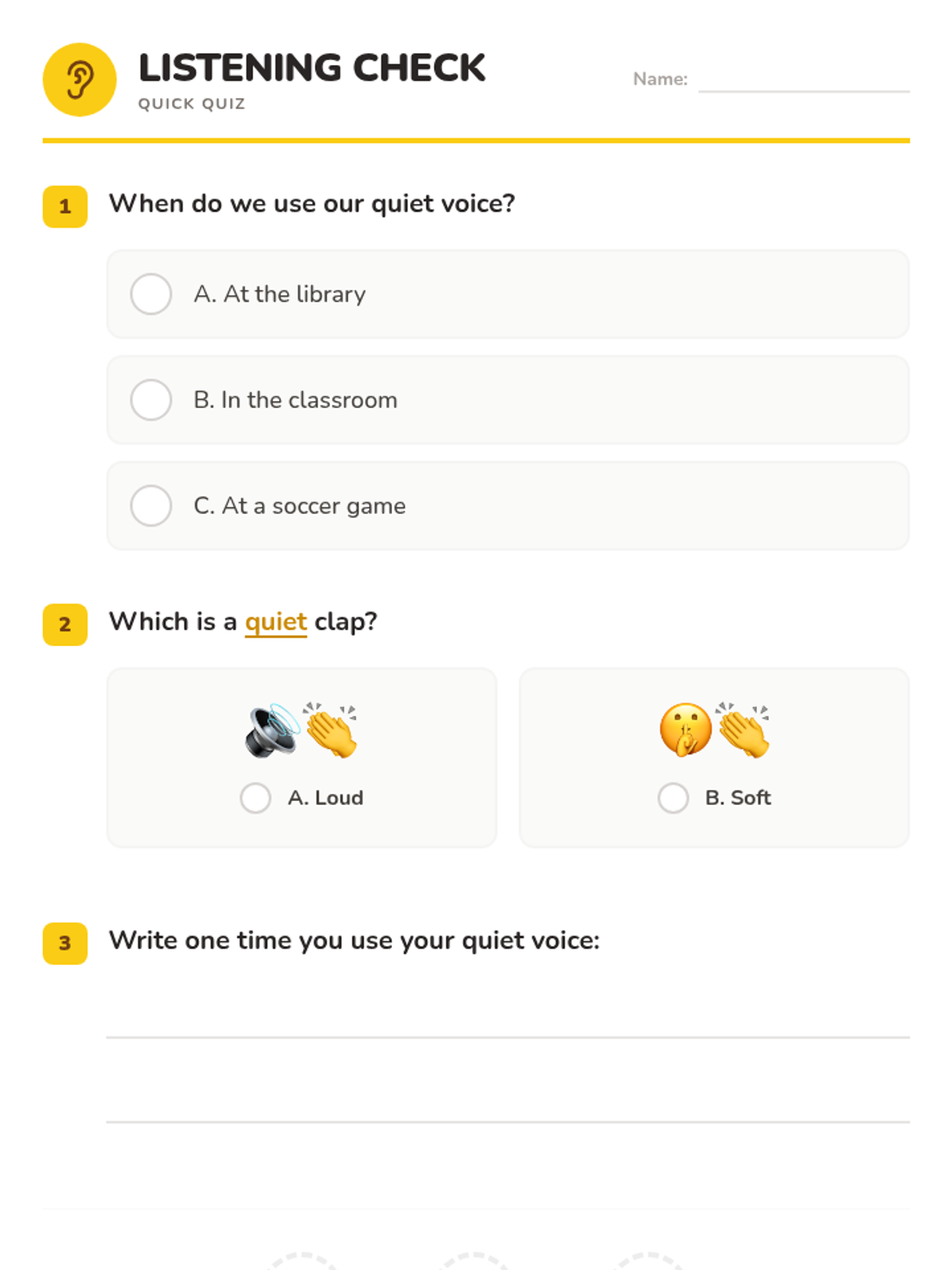Click the question 2 number badge

click(x=65, y=625)
